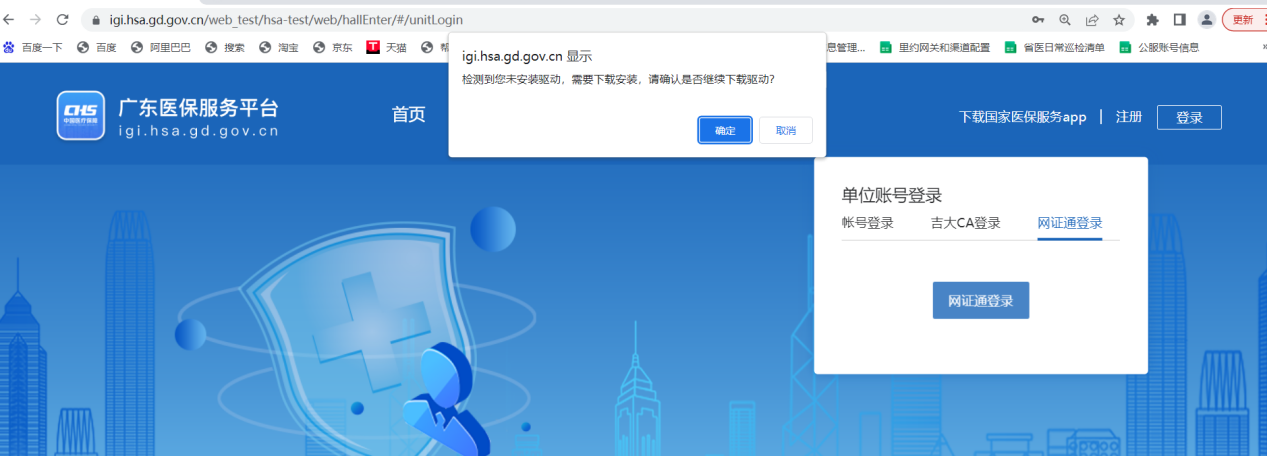Viewport: 1267px width, 456px height.
Task: Click the CHS medical insurance logo
Action: point(80,116)
